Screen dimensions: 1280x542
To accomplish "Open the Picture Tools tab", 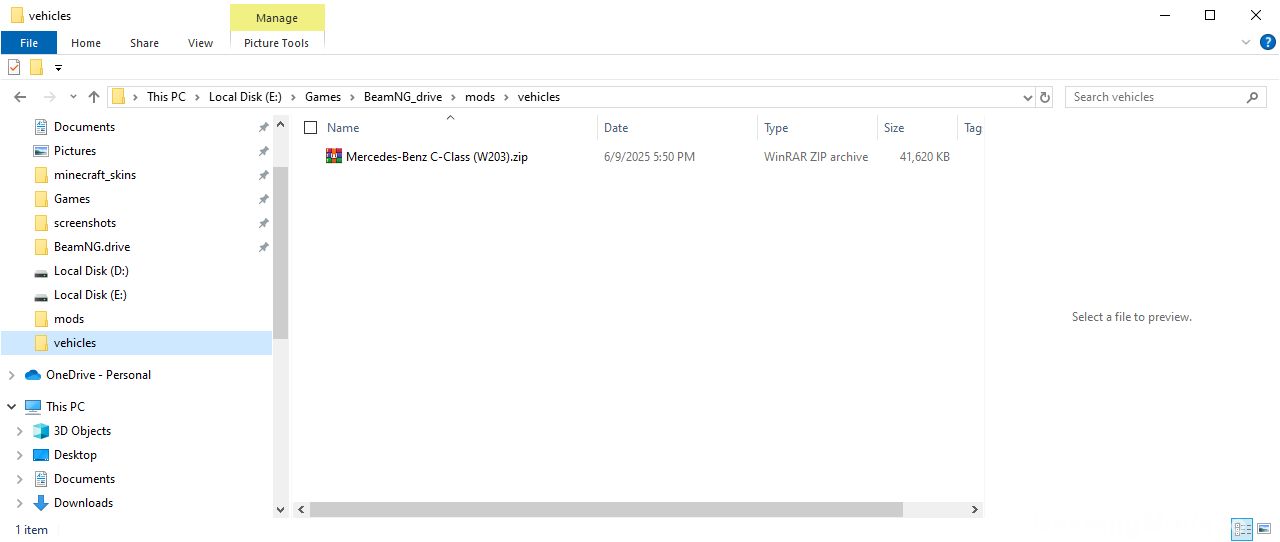I will [277, 43].
